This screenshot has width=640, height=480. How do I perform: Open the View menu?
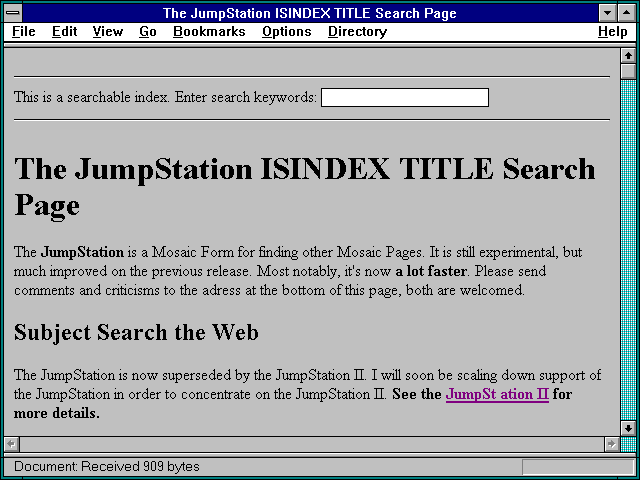(107, 31)
